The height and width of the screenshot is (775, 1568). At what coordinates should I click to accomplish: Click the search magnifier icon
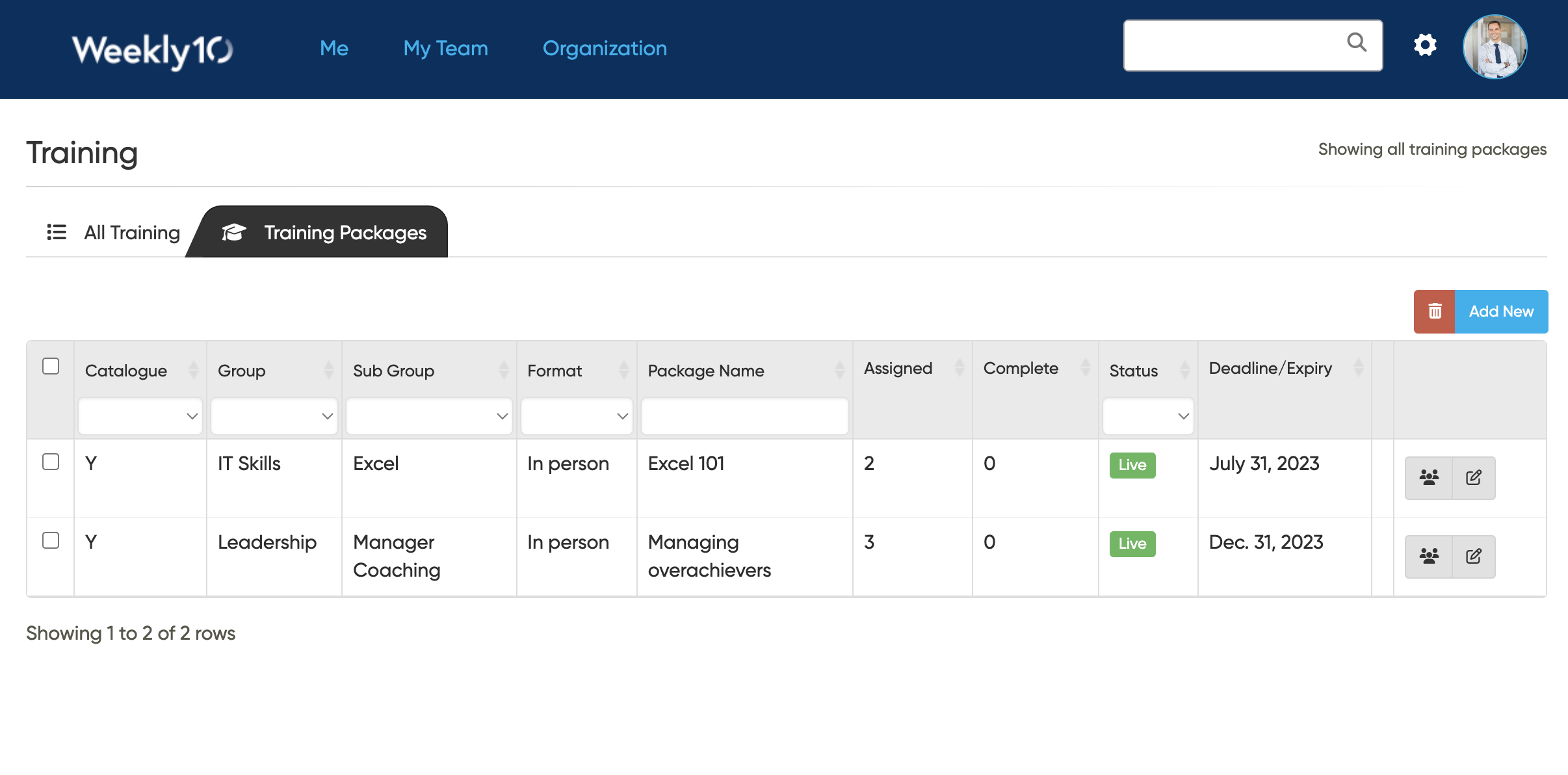1357,43
